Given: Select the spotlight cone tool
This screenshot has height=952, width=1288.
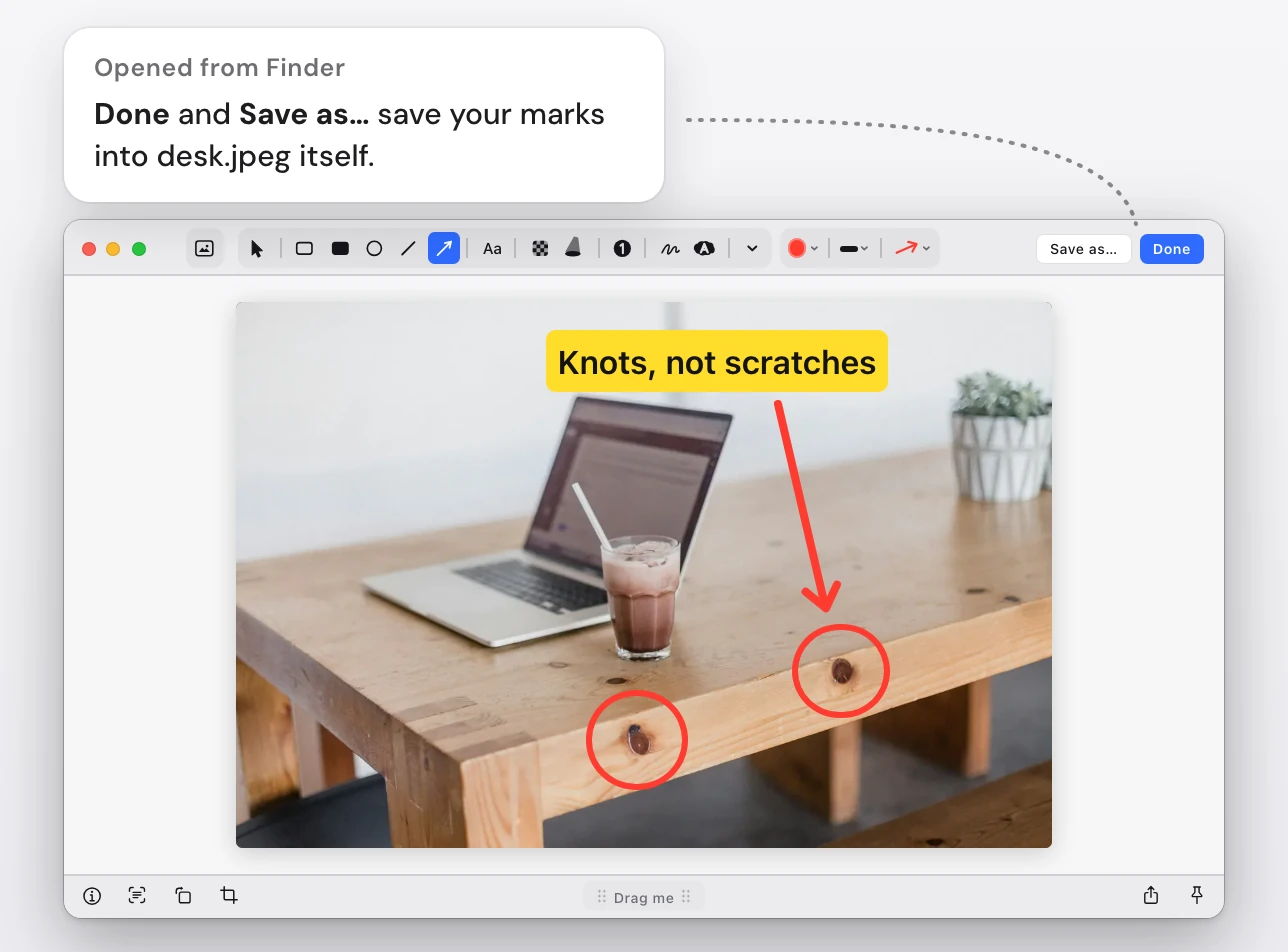Looking at the screenshot, I should tap(573, 248).
